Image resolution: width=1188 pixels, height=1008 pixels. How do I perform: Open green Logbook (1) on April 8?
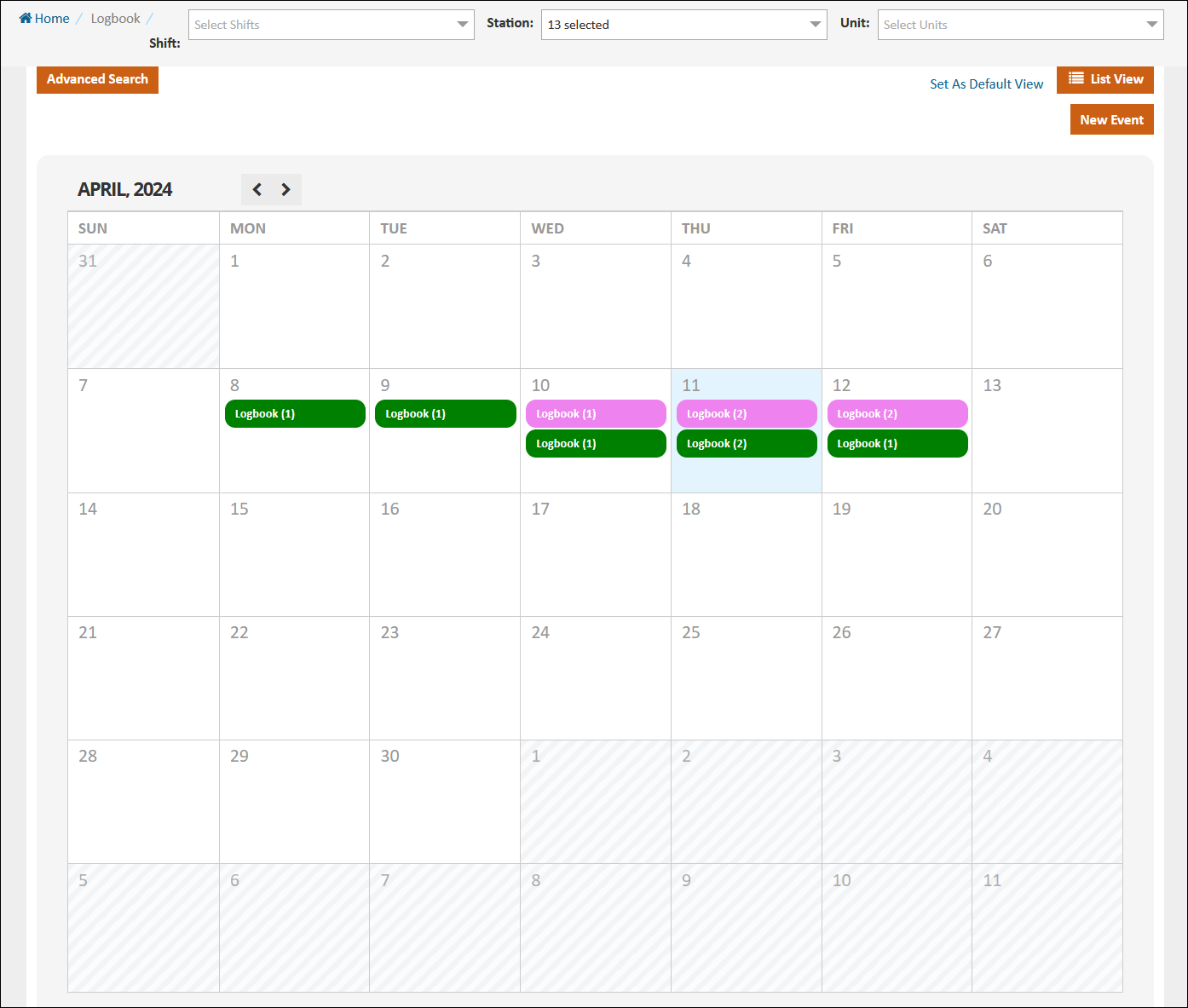(x=295, y=414)
